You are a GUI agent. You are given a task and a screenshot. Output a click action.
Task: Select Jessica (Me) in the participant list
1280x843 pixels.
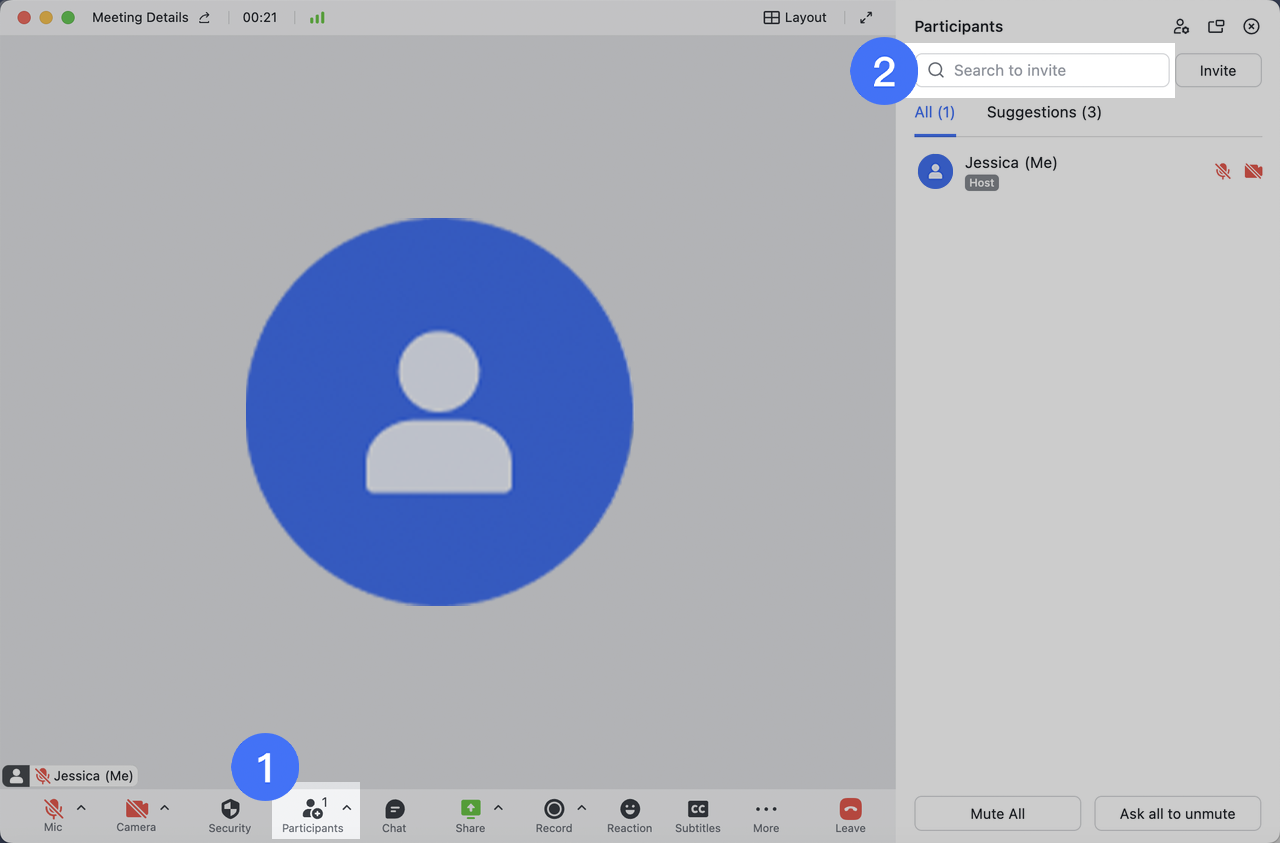(1089, 171)
